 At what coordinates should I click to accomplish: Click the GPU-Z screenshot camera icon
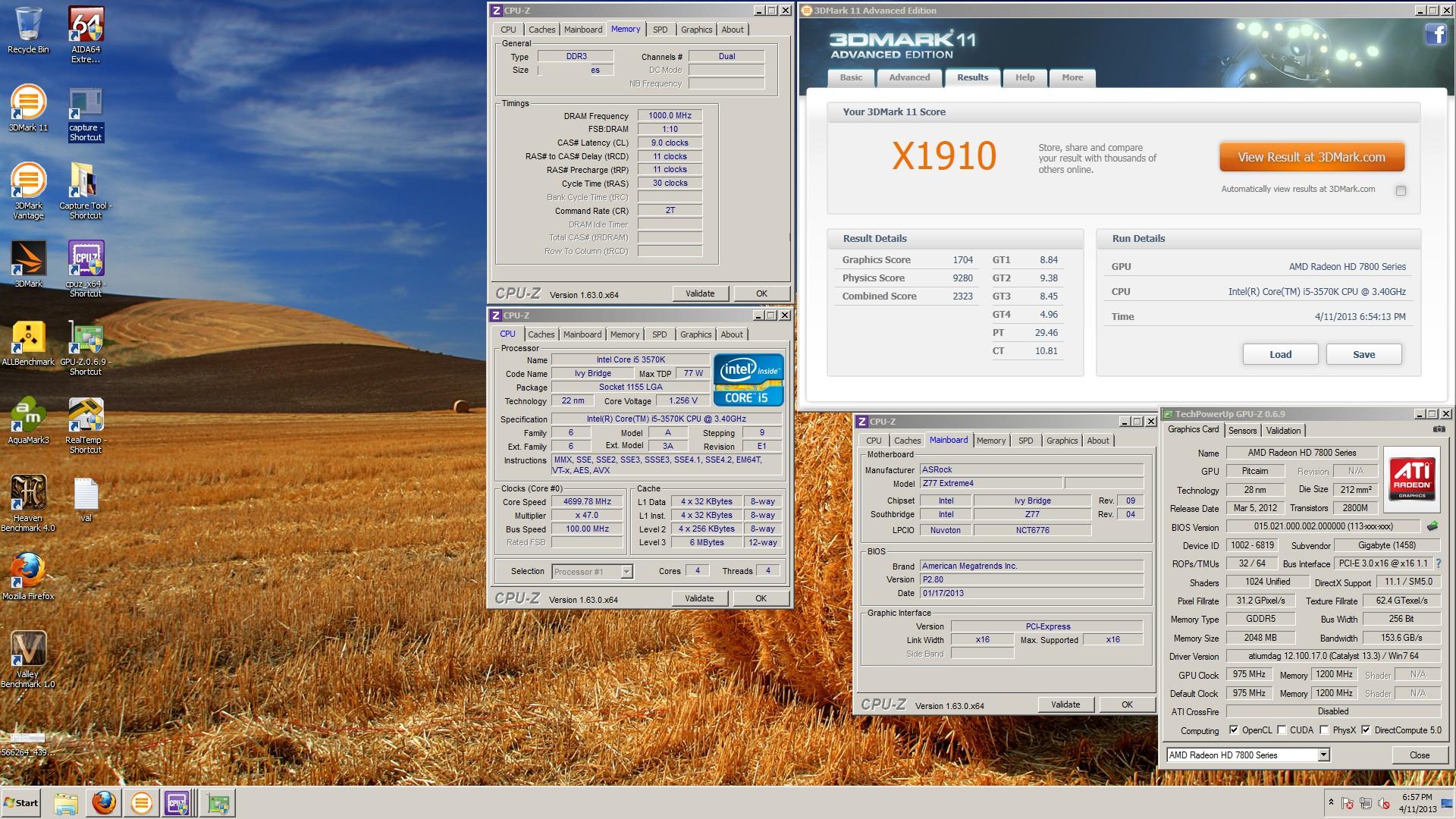tap(1439, 429)
